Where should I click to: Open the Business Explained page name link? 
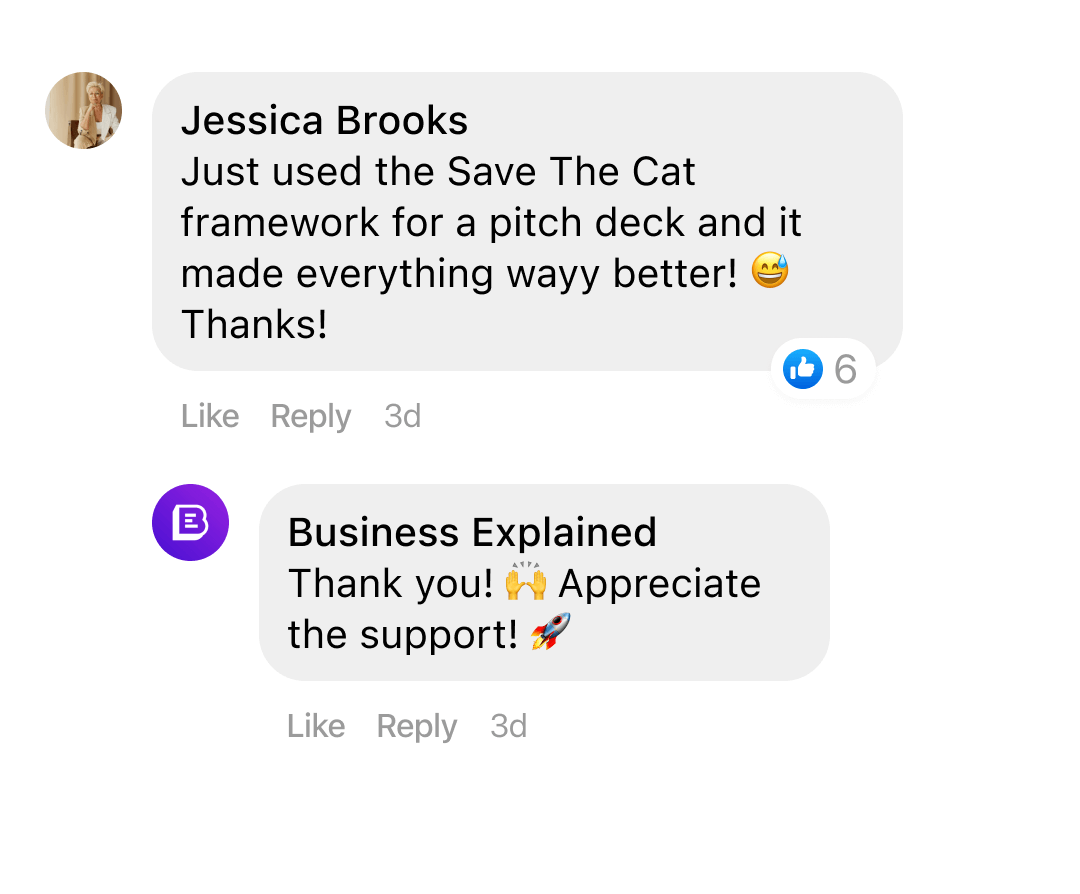tap(472, 532)
